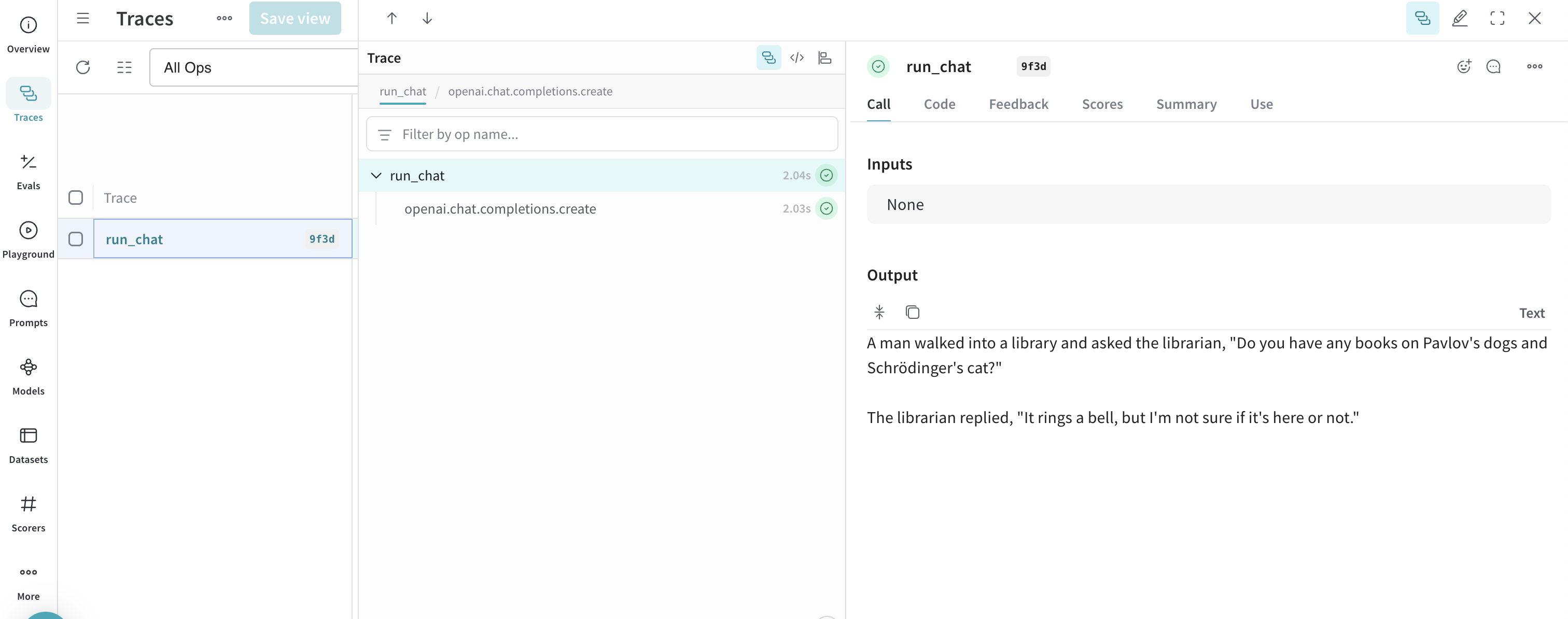Switch to the Feedback tab

(1018, 104)
